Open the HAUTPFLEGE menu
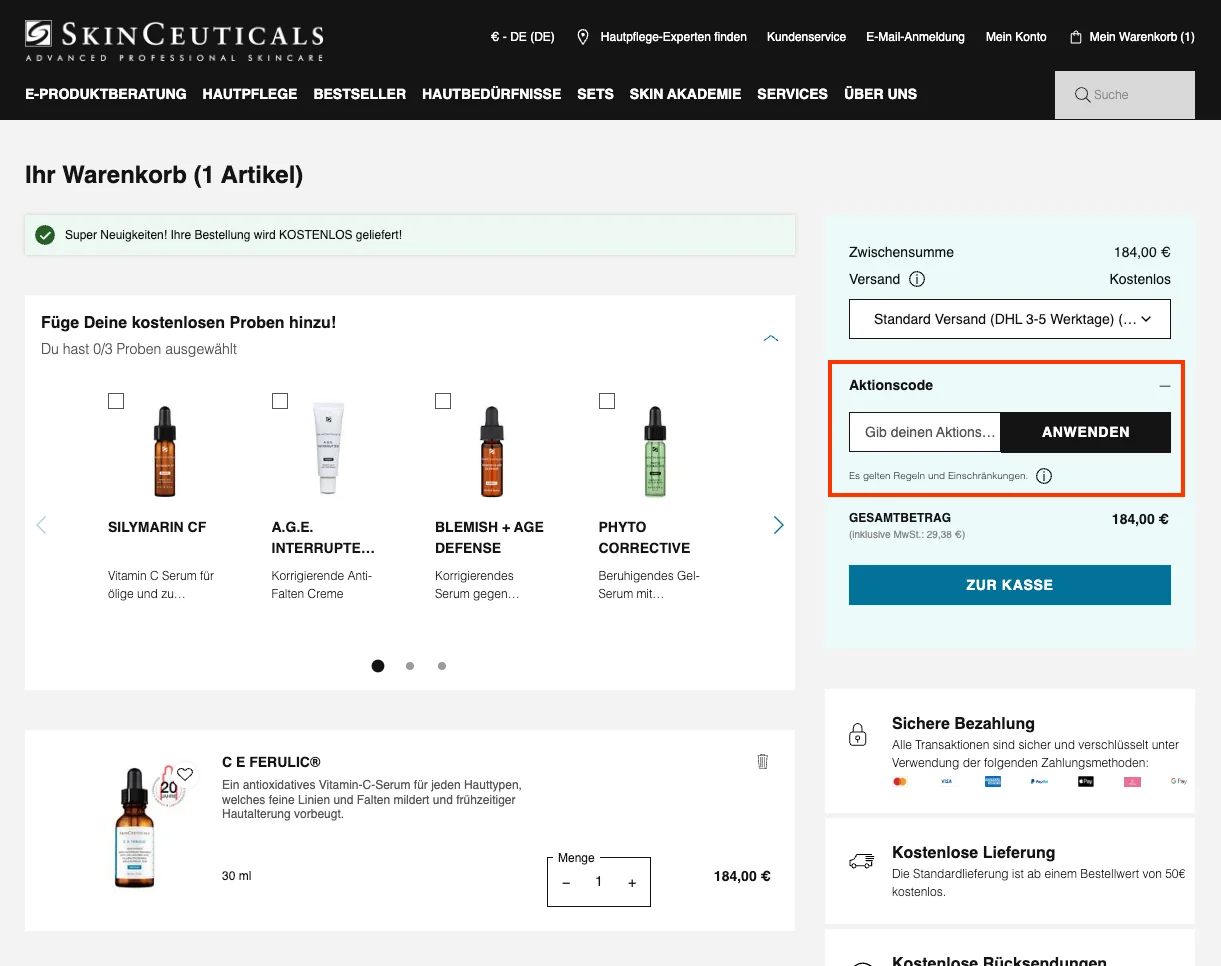The height and width of the screenshot is (966, 1221). click(x=249, y=94)
